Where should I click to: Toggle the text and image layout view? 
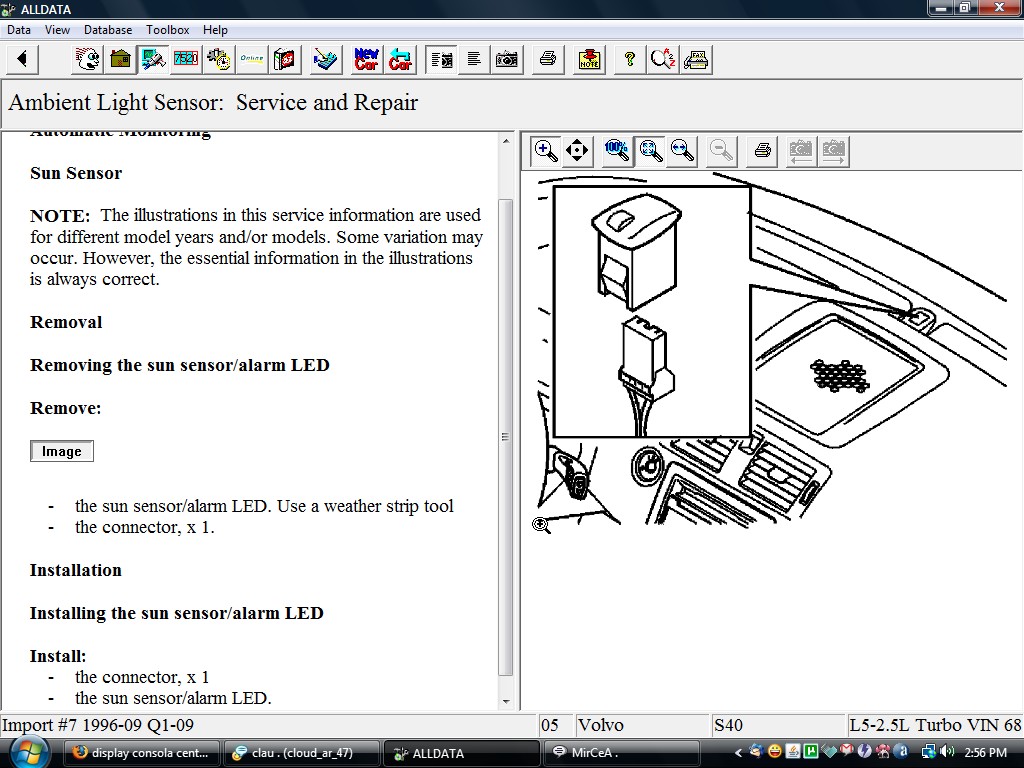click(441, 59)
